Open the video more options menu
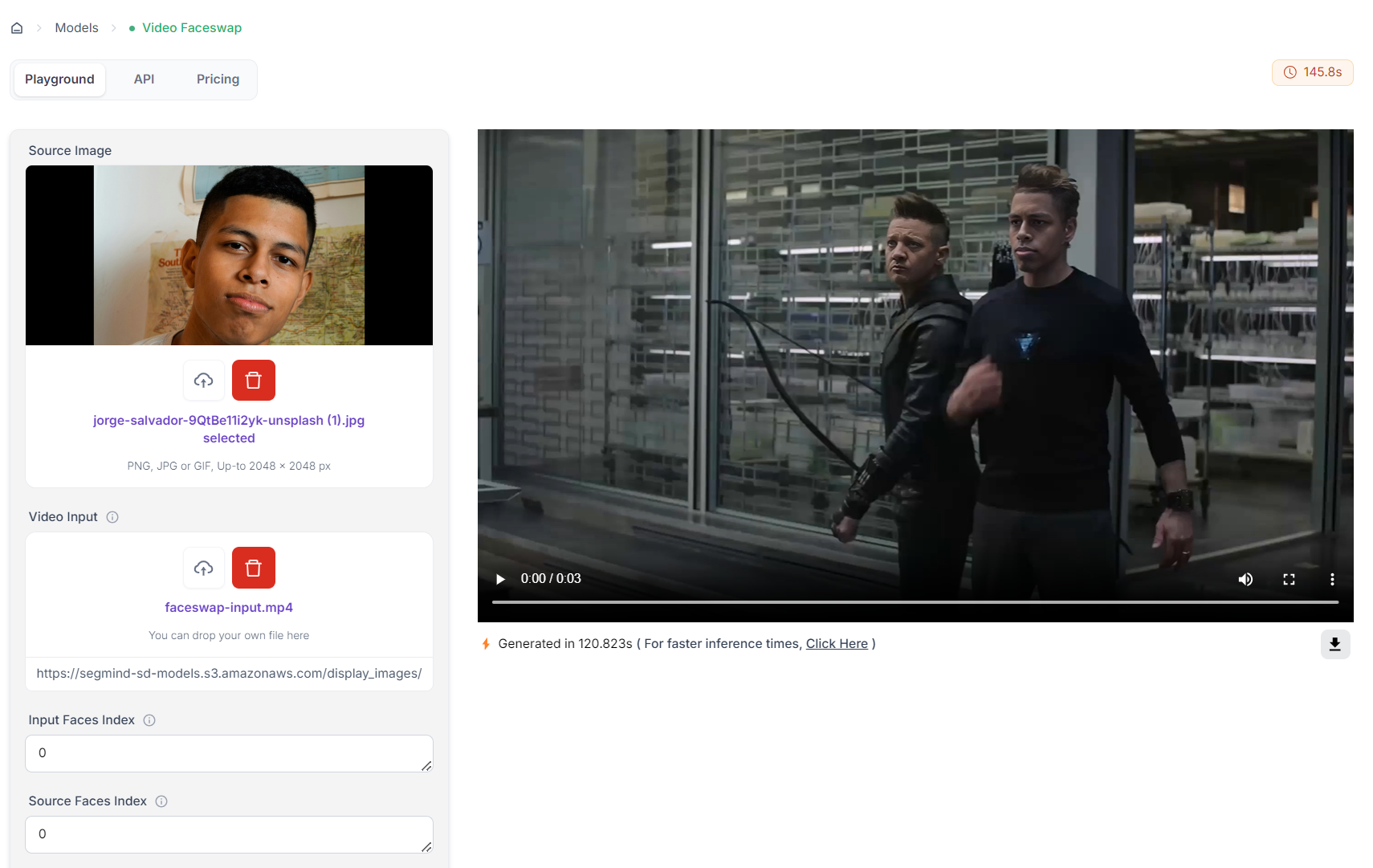The width and height of the screenshot is (1373, 868). coord(1332,579)
